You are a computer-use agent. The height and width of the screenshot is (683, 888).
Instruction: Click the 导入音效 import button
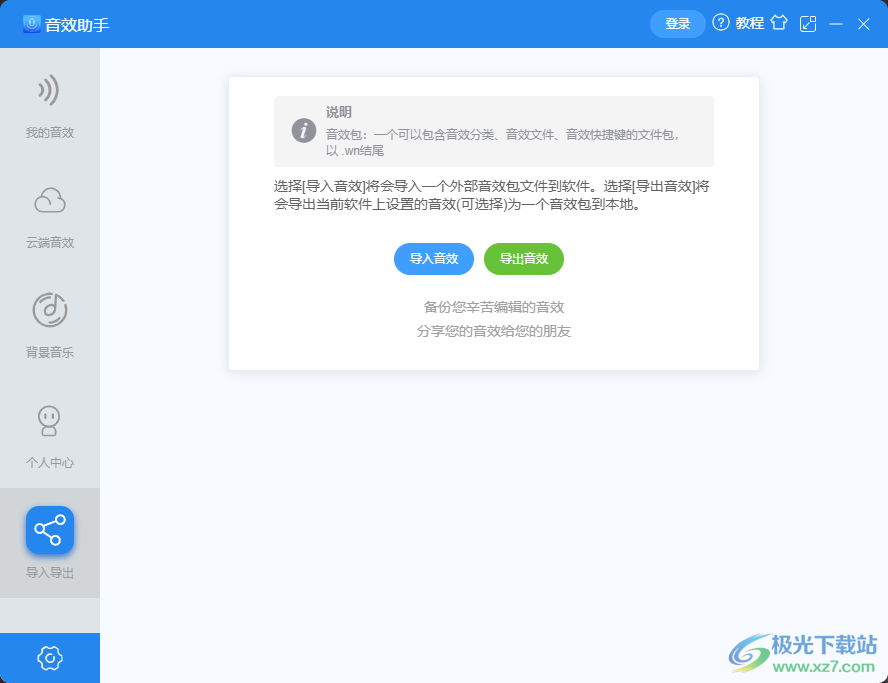[433, 259]
